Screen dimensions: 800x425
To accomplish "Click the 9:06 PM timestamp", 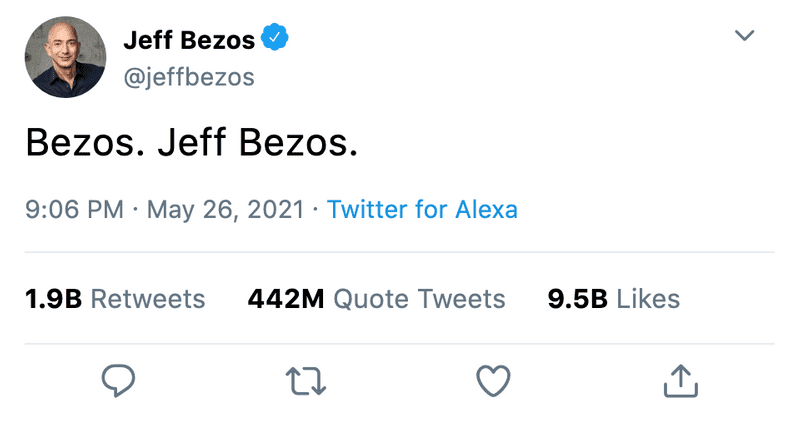I will (74, 210).
